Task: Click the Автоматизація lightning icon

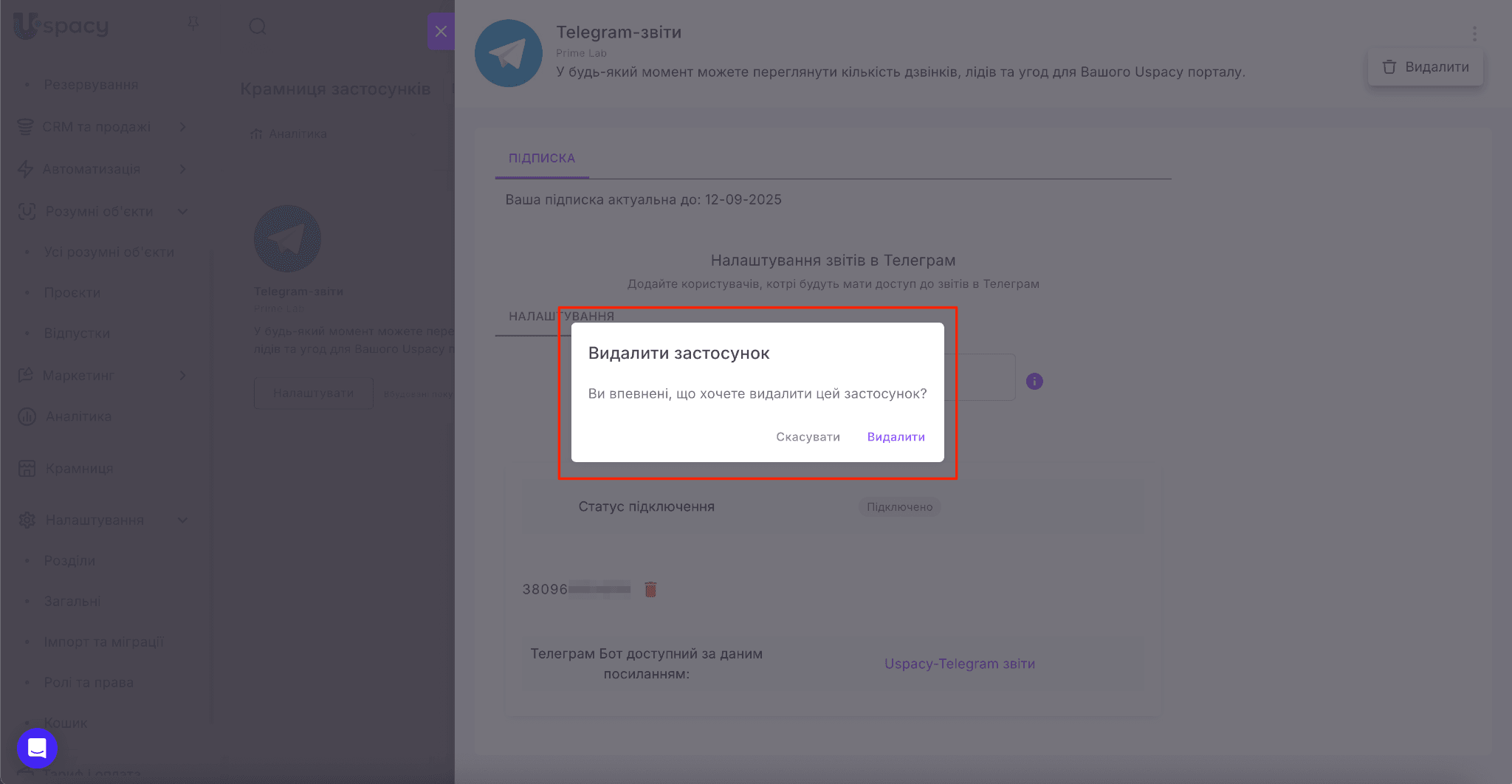Action: pyautogui.click(x=26, y=169)
